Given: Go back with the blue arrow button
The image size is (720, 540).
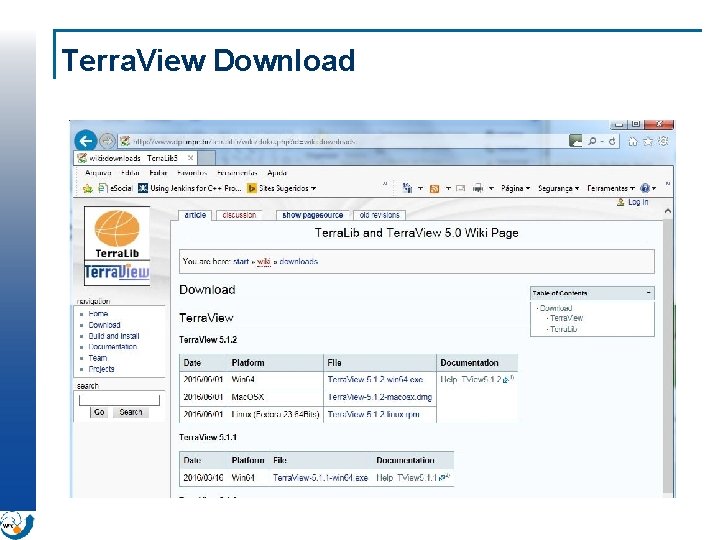Looking at the screenshot, I should (86, 141).
